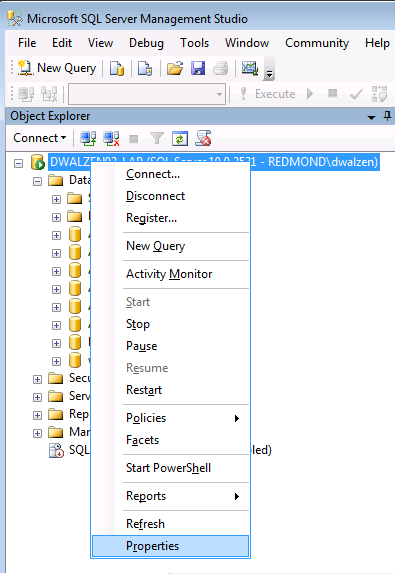The image size is (395, 574).
Task: Expand the Secu... folder node
Action: (37, 379)
